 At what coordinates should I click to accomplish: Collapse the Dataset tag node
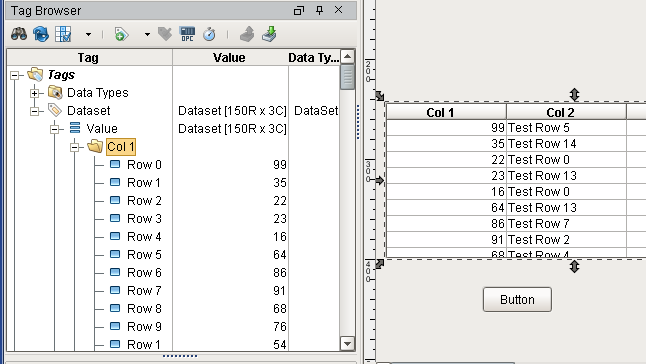coord(35,111)
